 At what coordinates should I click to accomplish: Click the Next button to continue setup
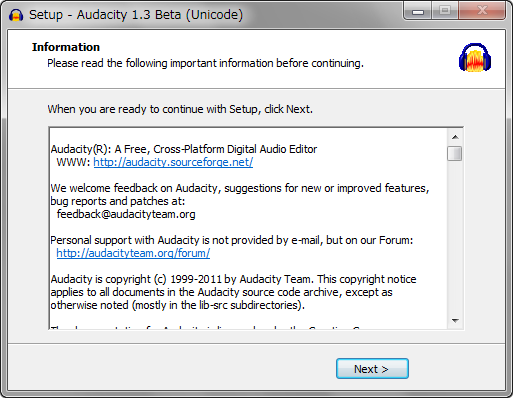point(372,369)
